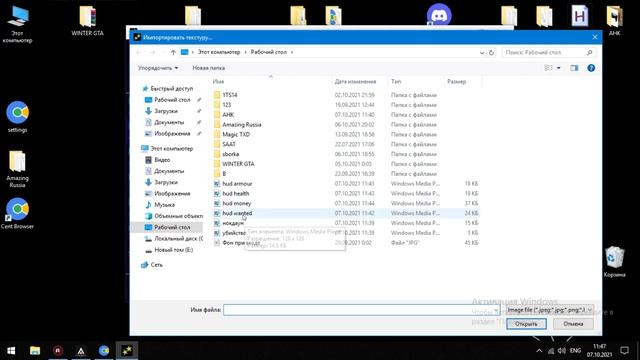640x360 pixels.
Task: Open the image file type filter dropdown
Action: tap(549, 310)
